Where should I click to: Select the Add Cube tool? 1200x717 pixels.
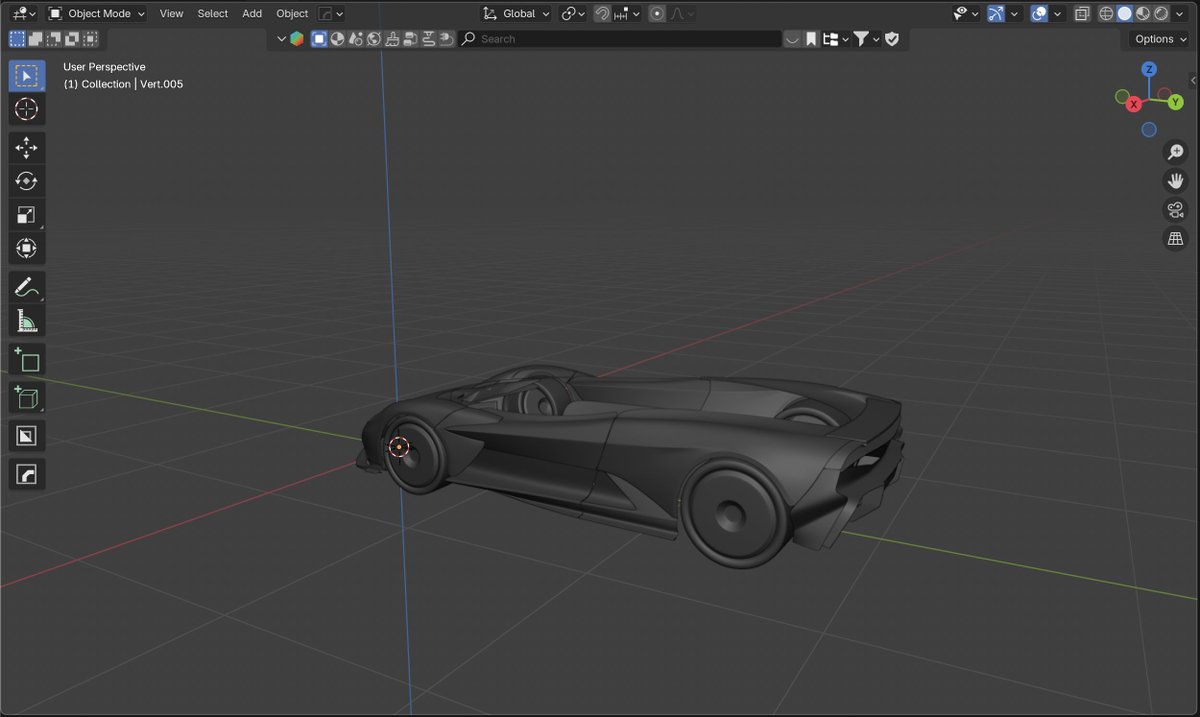pos(26,360)
